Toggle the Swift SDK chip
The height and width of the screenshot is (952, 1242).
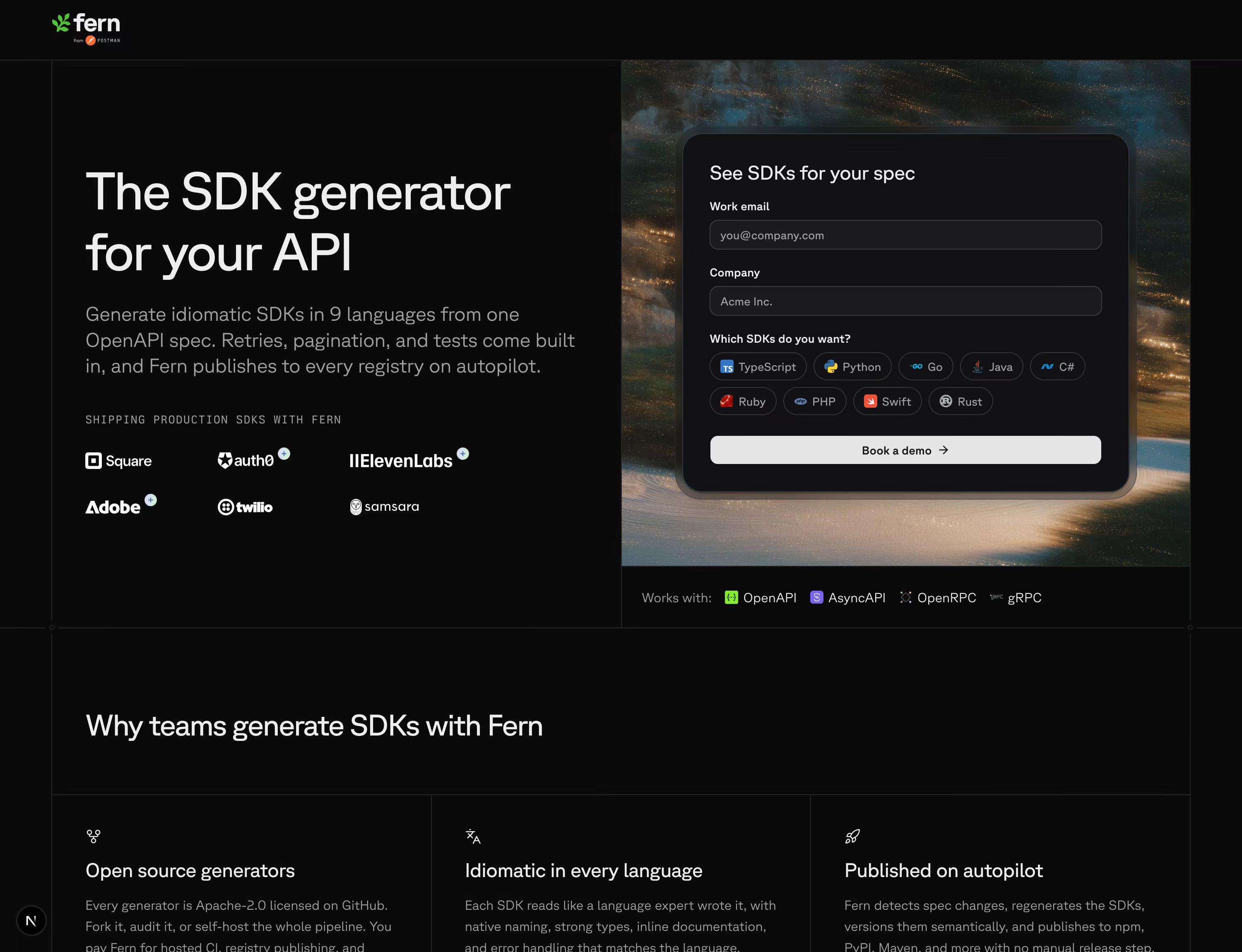887,401
